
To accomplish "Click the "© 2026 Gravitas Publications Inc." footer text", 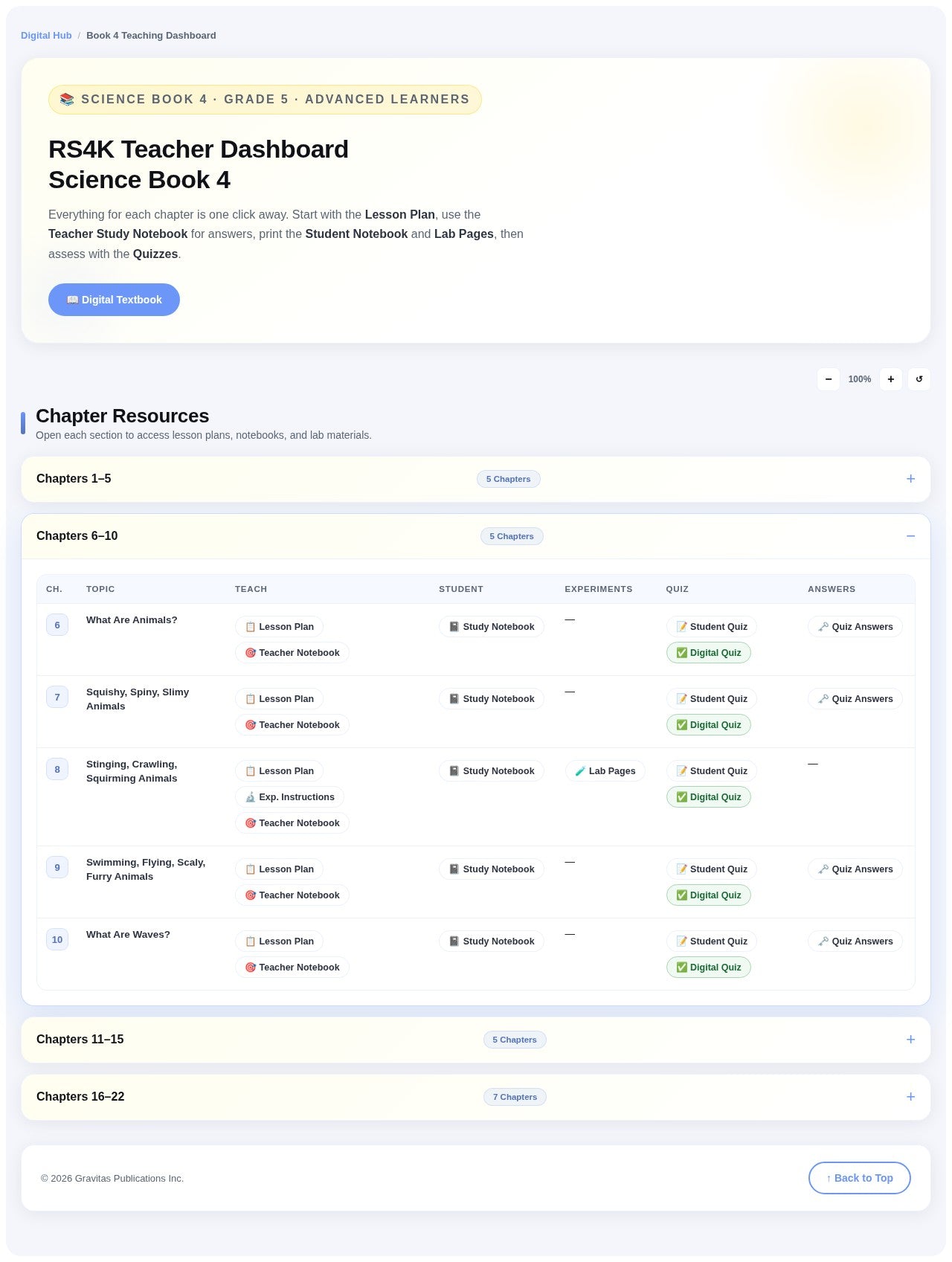I will click(112, 1179).
